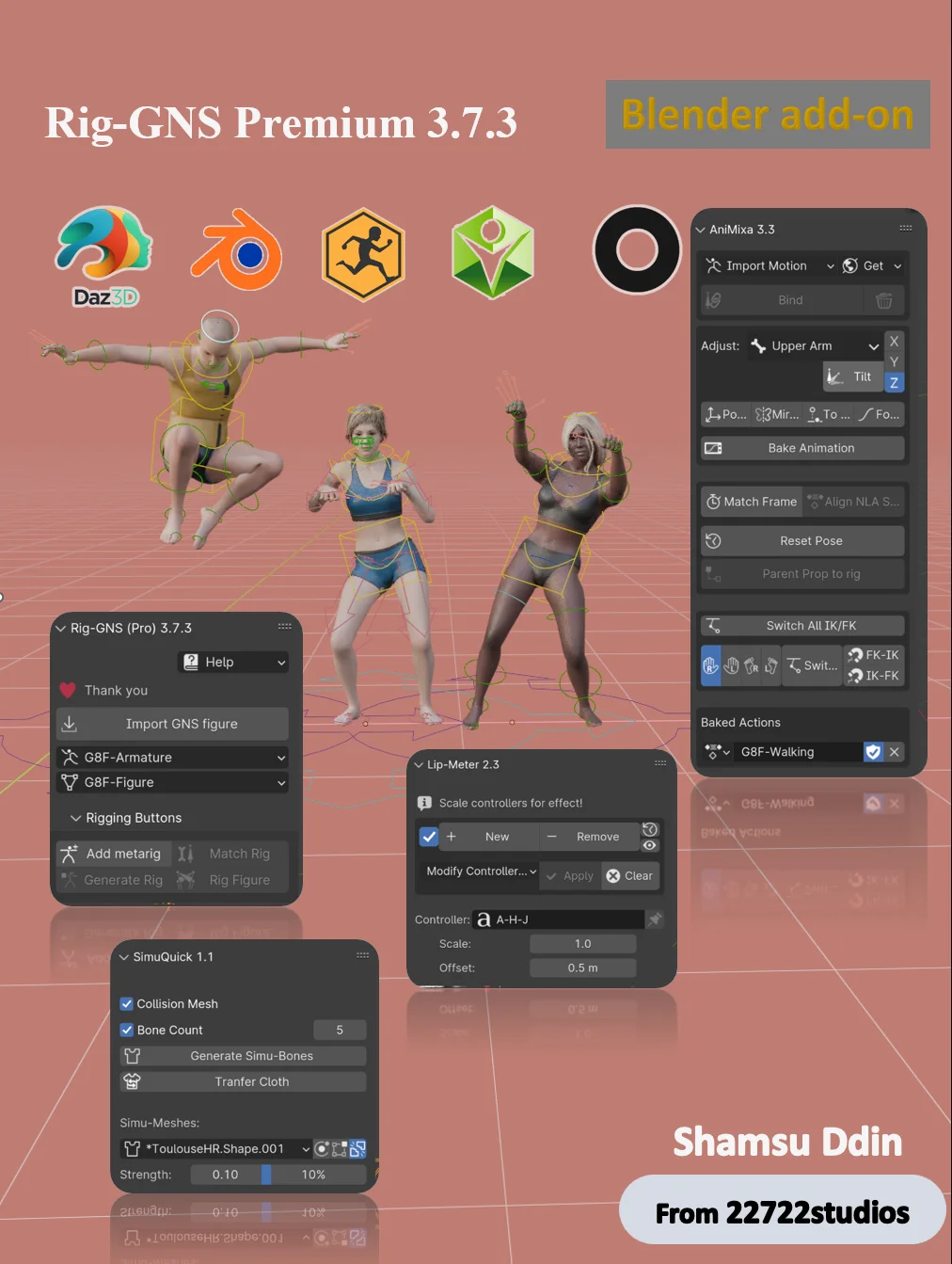This screenshot has height=1264, width=952.
Task: Open the Upper Arm adjust dropdown
Action: [815, 346]
